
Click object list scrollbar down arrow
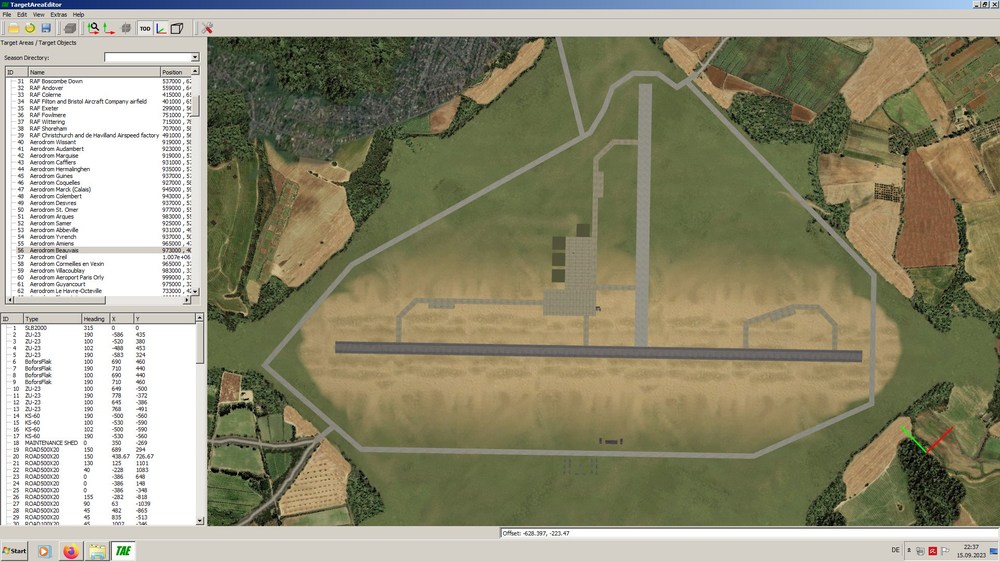(x=200, y=521)
